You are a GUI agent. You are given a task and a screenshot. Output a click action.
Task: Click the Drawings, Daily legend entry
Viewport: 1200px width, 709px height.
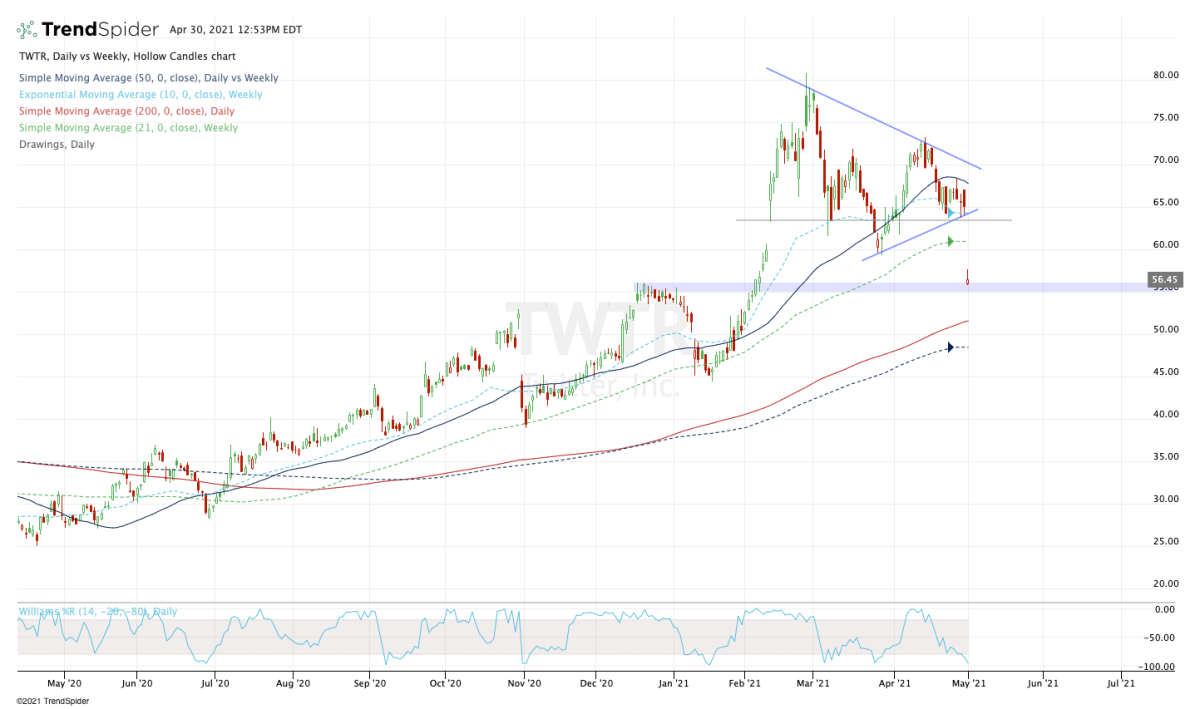pos(56,145)
